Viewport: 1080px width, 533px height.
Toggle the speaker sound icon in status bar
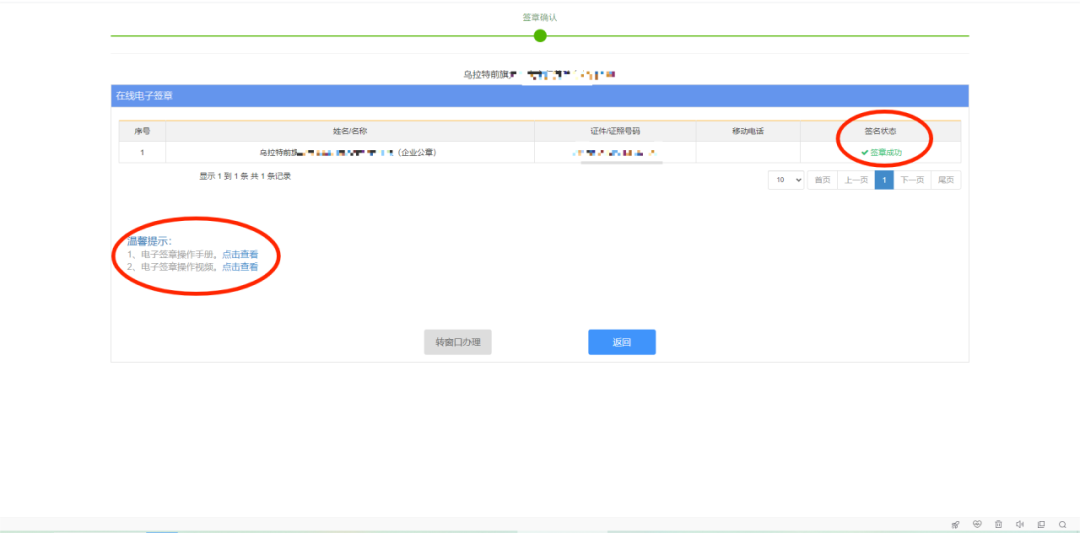click(1020, 525)
